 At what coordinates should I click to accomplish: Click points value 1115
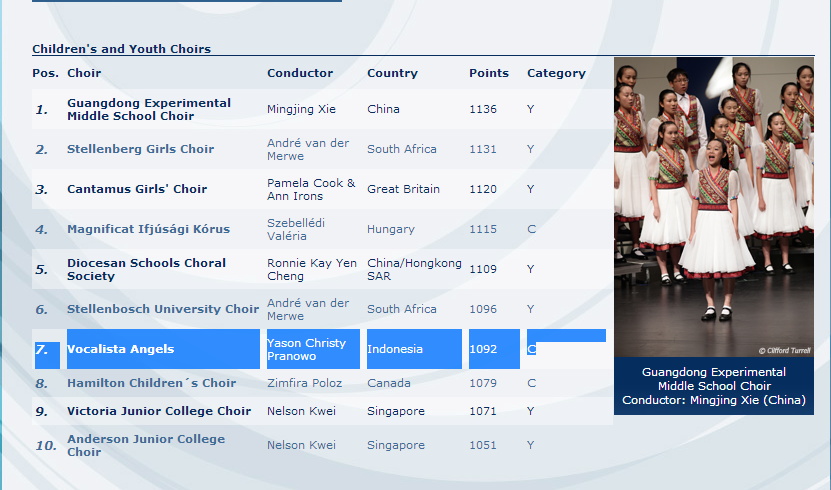tap(483, 229)
